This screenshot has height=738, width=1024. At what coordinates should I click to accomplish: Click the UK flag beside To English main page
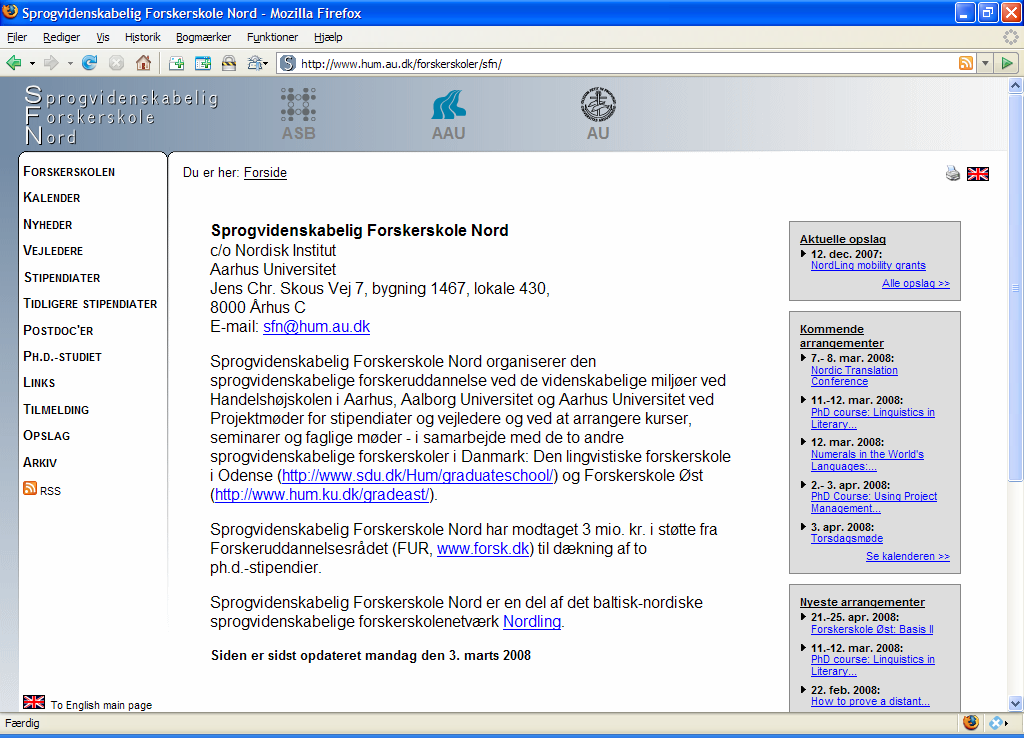pos(34,702)
